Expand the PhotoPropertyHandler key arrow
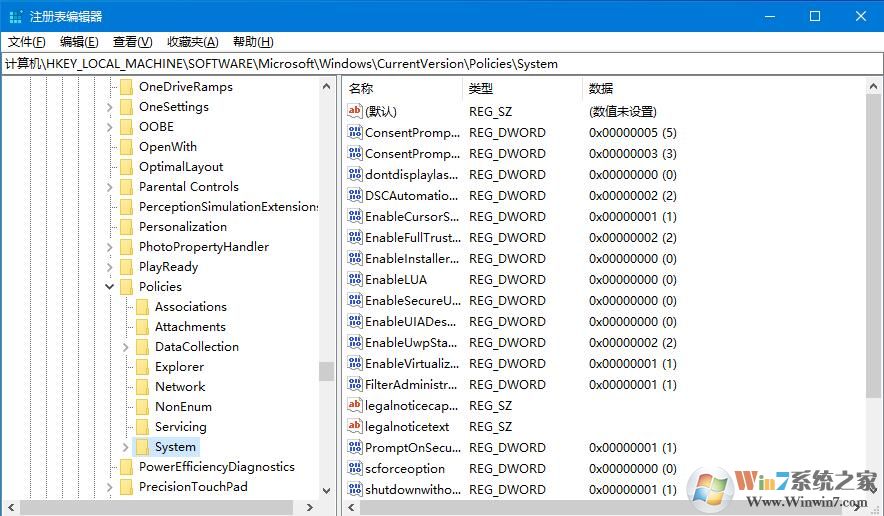The width and height of the screenshot is (884, 516). pos(109,247)
